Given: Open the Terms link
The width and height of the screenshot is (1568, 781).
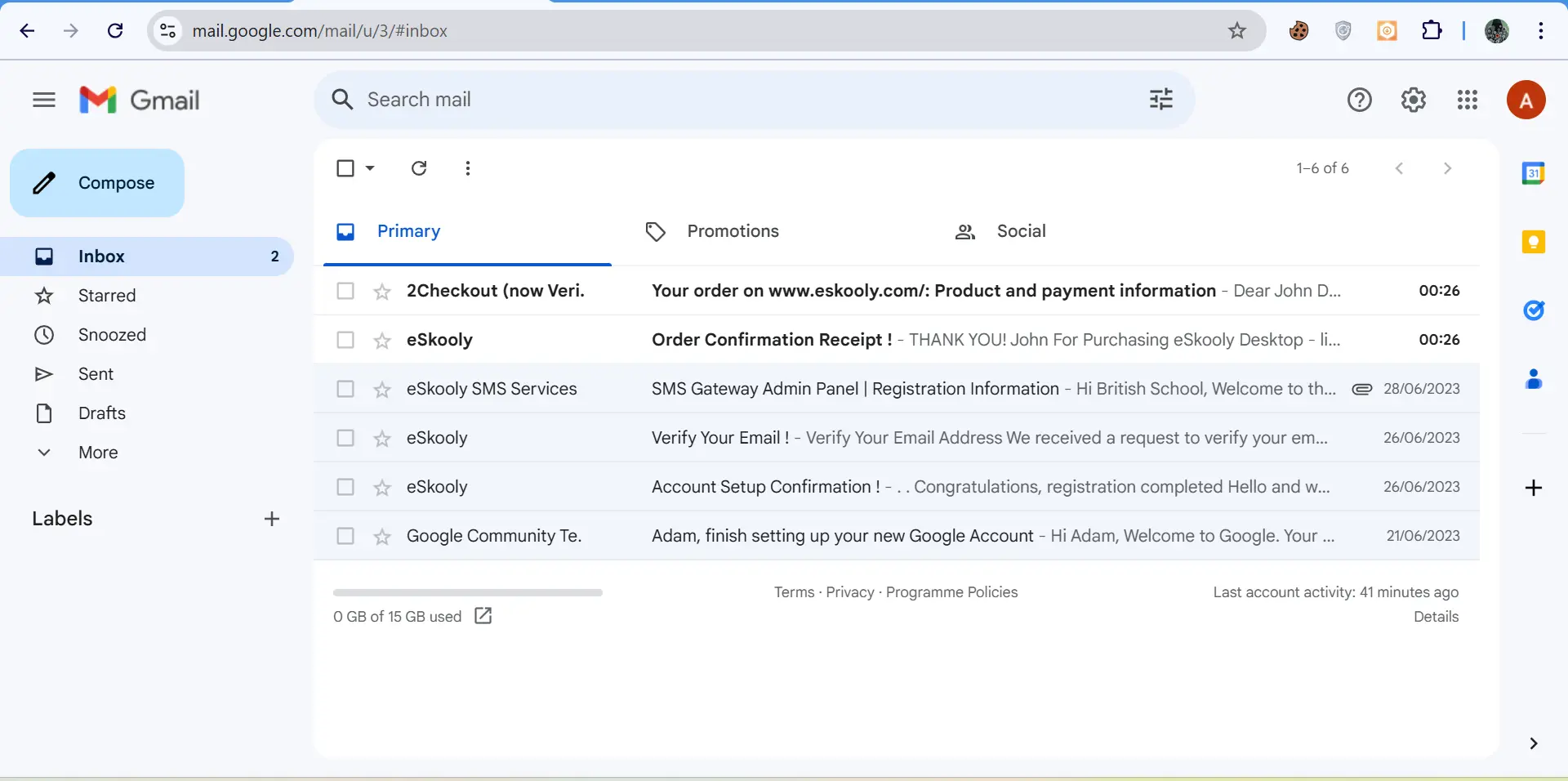Looking at the screenshot, I should [794, 592].
